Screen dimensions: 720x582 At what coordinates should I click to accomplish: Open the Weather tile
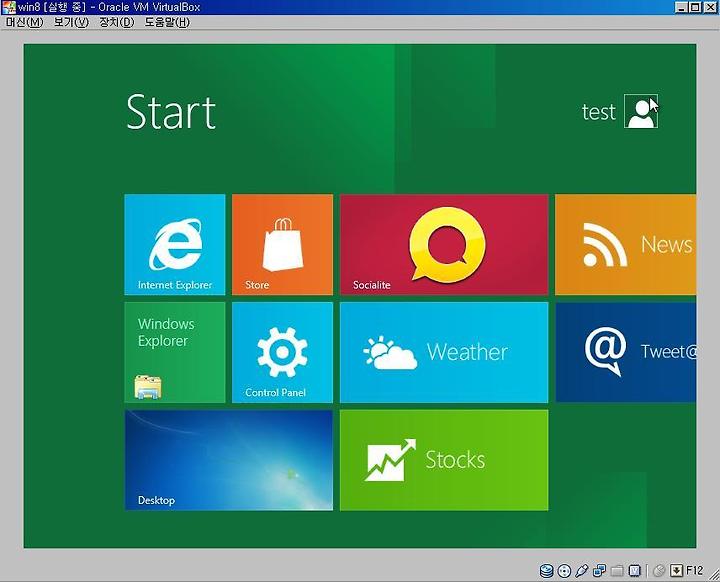444,352
